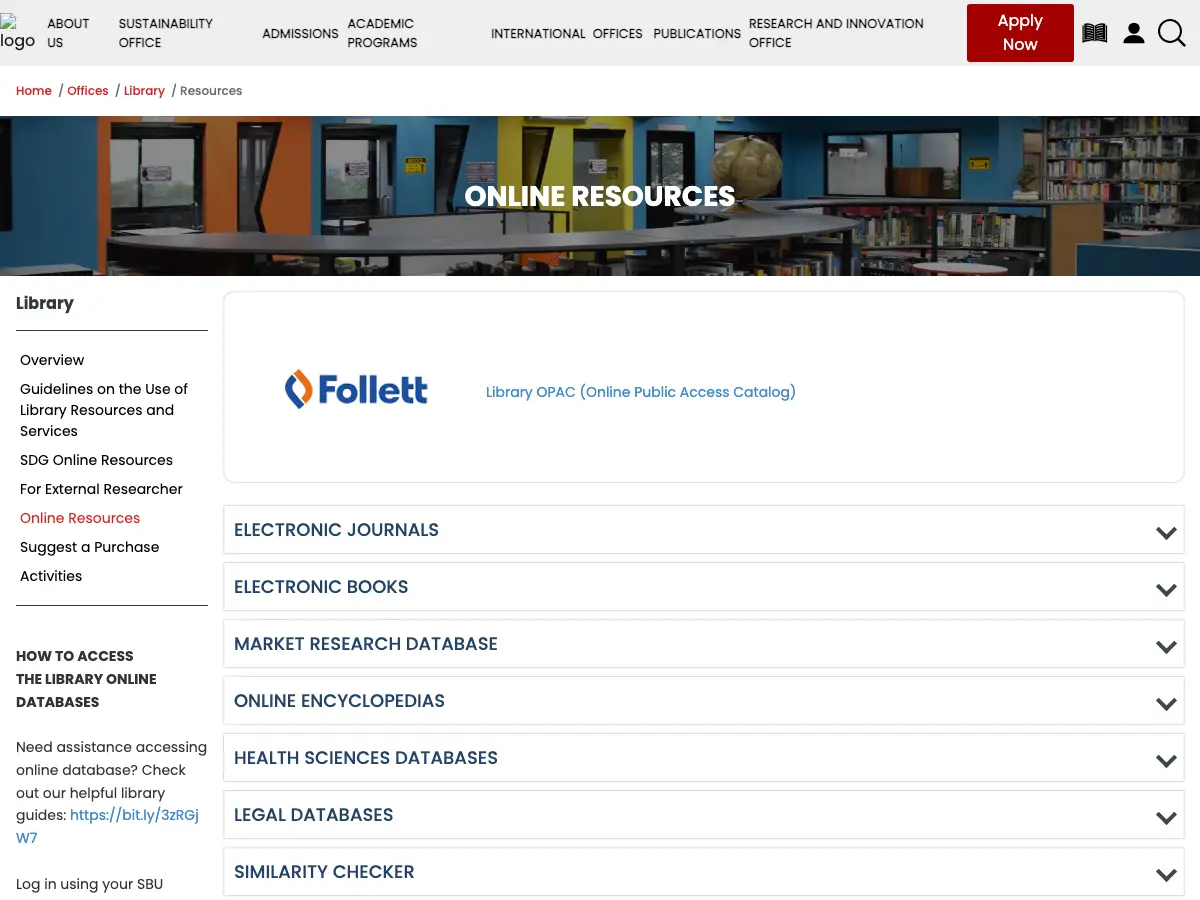Open For External Researcher sidebar link
1200x900 pixels.
pyautogui.click(x=101, y=489)
